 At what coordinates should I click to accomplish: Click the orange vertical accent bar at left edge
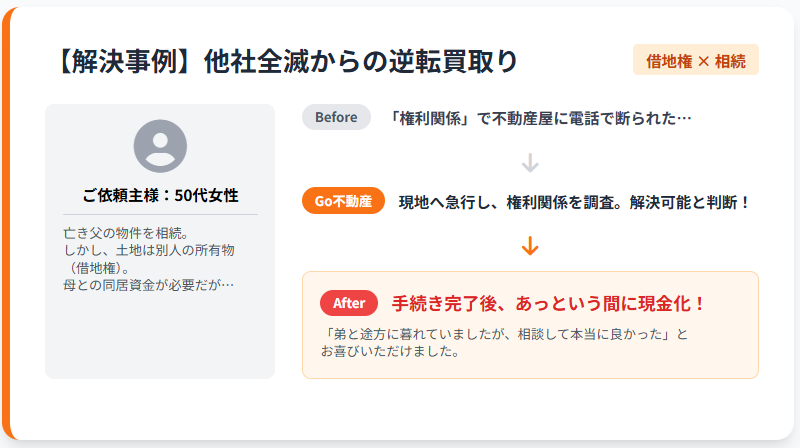point(5,224)
